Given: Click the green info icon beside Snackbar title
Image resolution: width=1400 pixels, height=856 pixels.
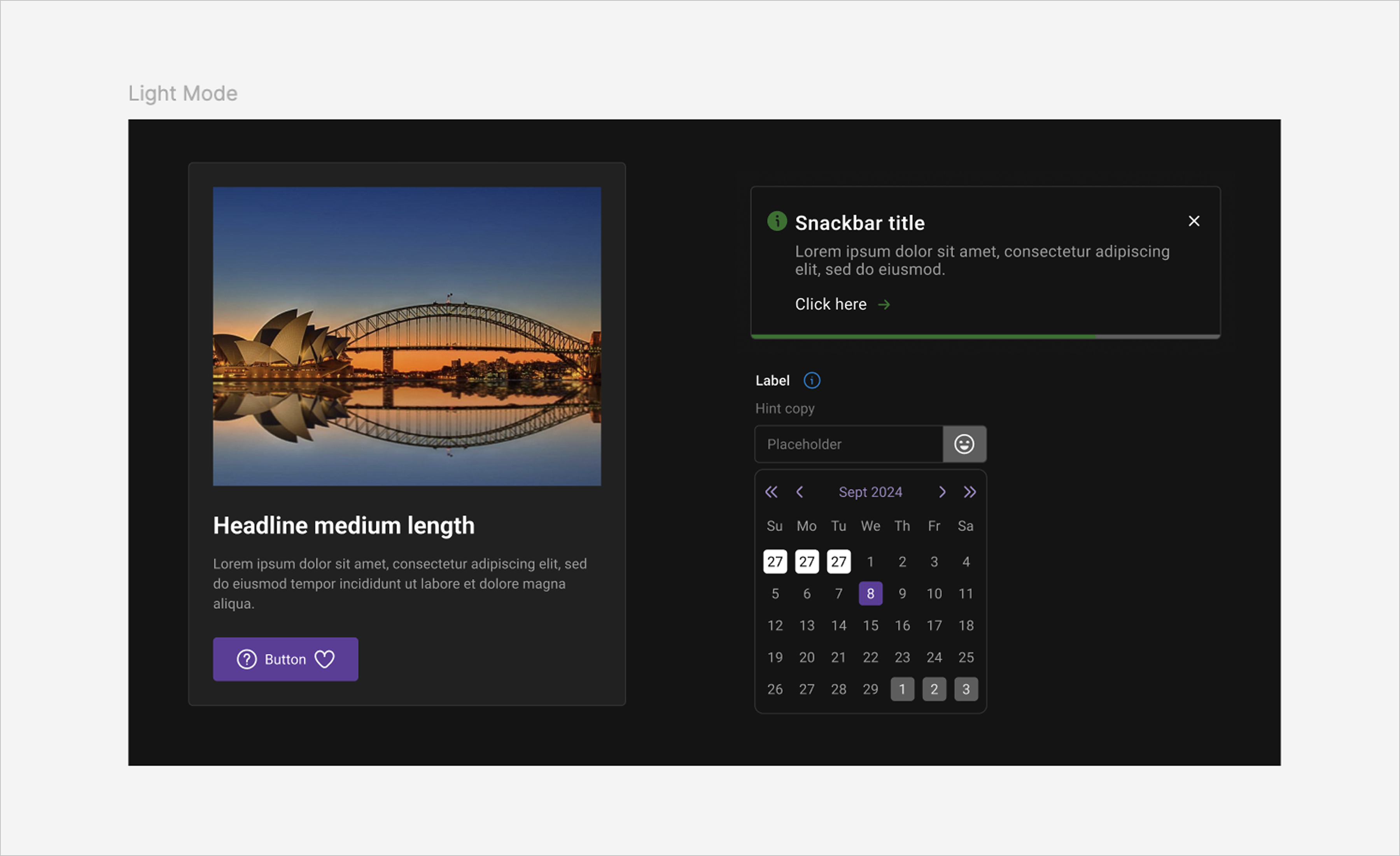Looking at the screenshot, I should (777, 221).
